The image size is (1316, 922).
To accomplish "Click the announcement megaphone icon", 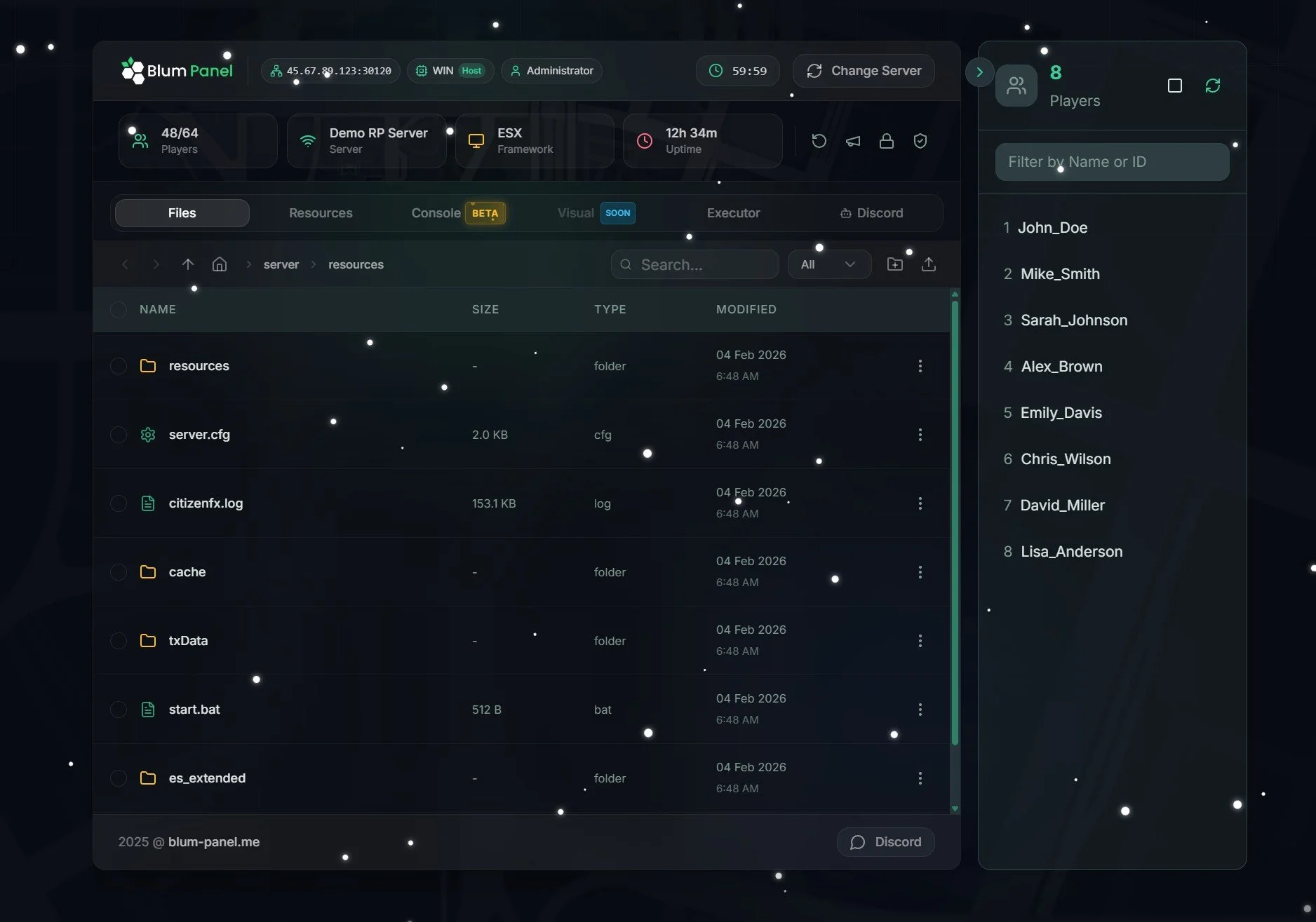I will point(852,141).
